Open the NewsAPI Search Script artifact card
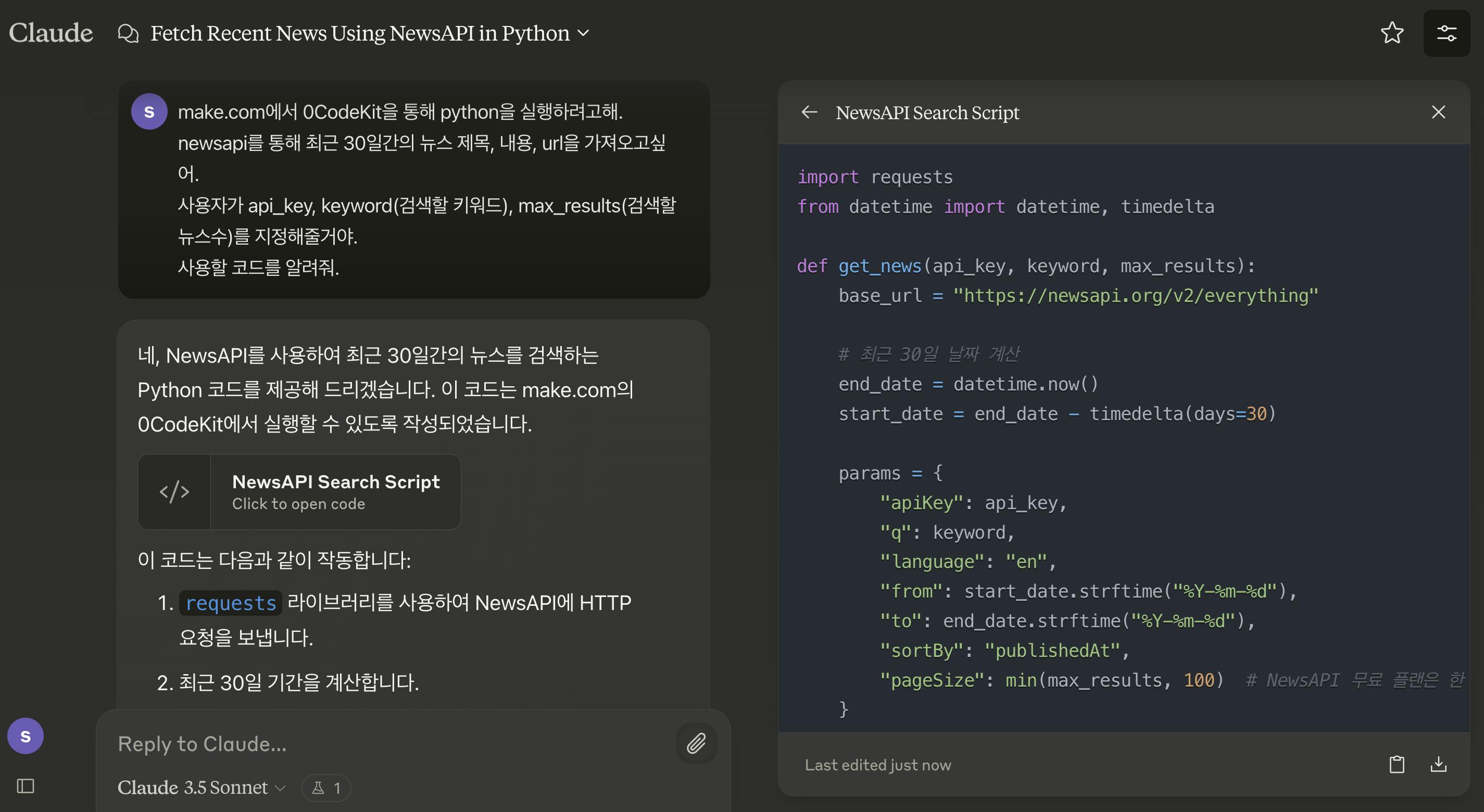Viewport: 1484px width, 812px height. point(335,492)
